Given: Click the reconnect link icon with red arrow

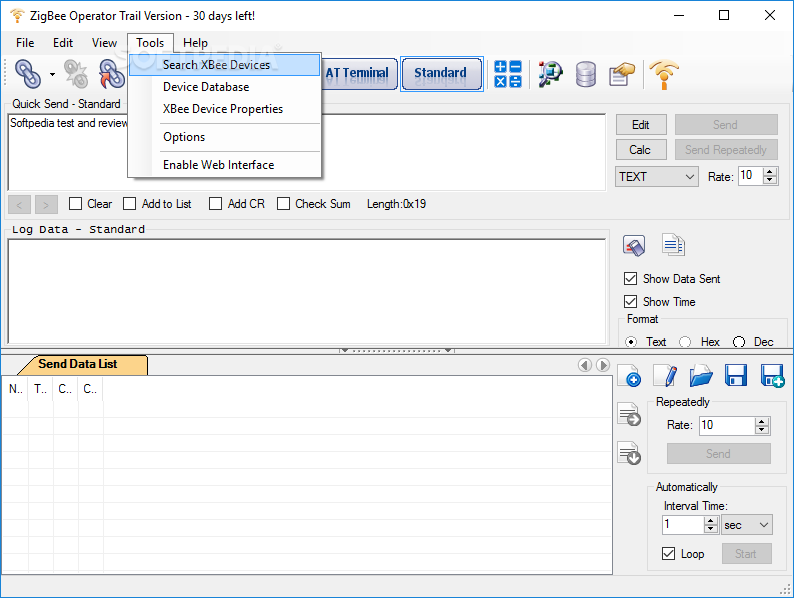Looking at the screenshot, I should (111, 74).
